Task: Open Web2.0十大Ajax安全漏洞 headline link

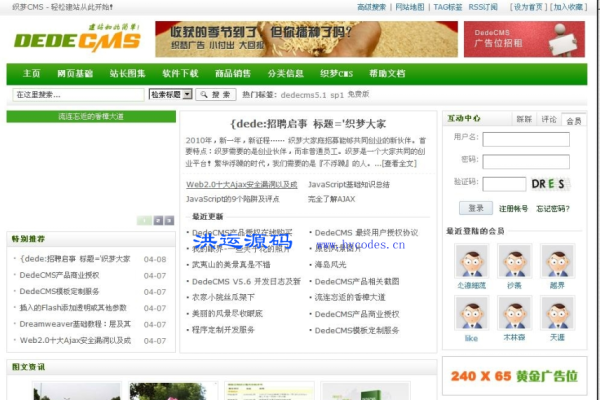Action: click(241, 184)
